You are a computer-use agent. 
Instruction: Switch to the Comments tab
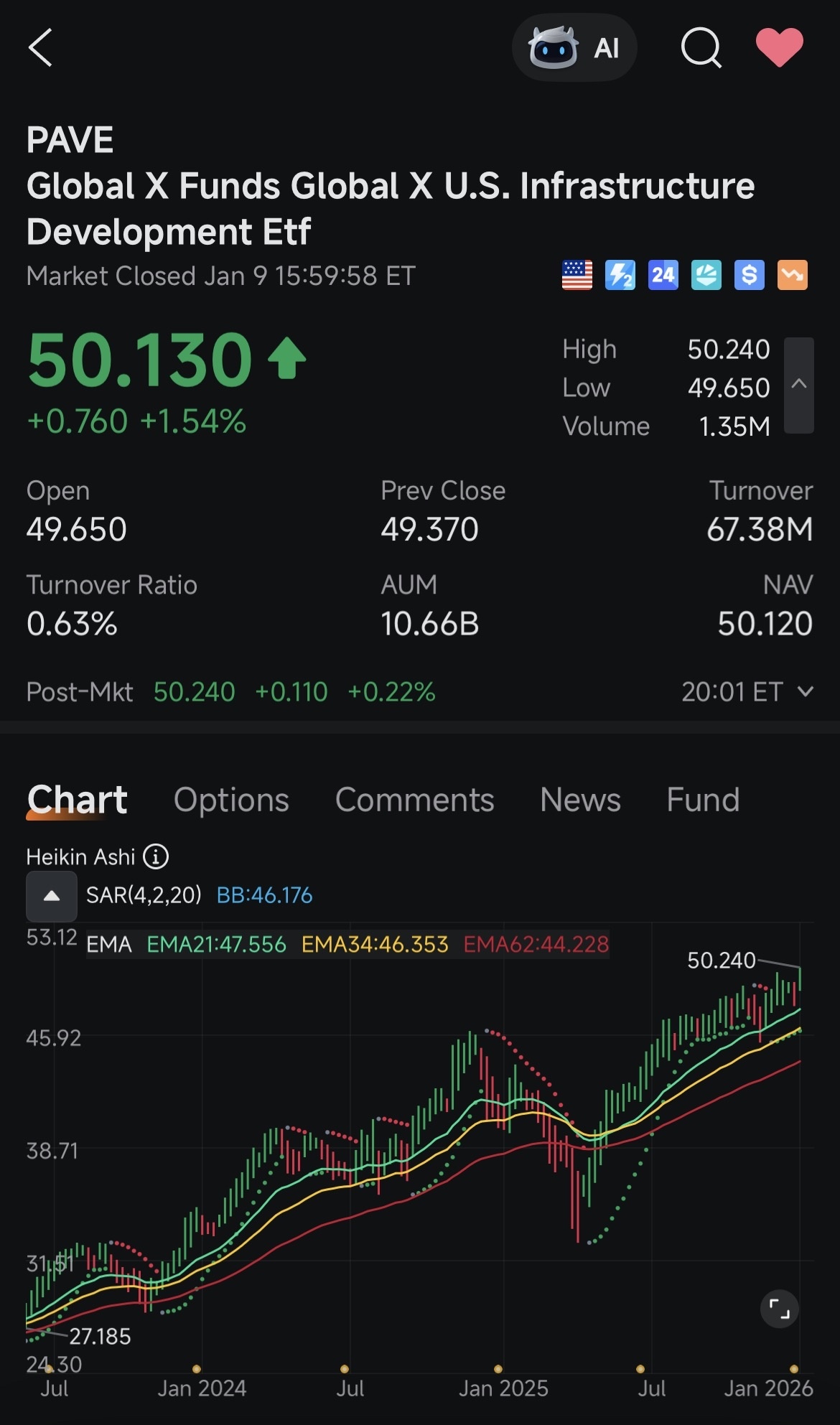(414, 800)
